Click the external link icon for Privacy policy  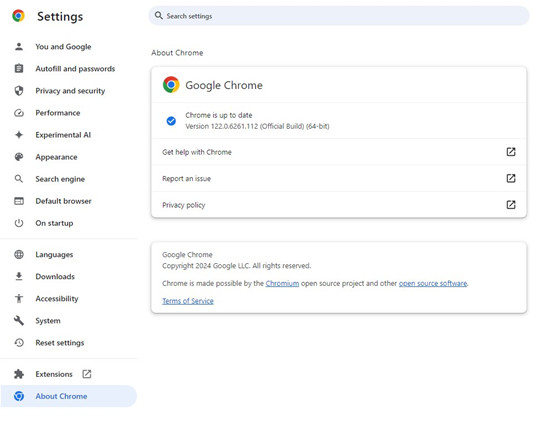tap(511, 204)
